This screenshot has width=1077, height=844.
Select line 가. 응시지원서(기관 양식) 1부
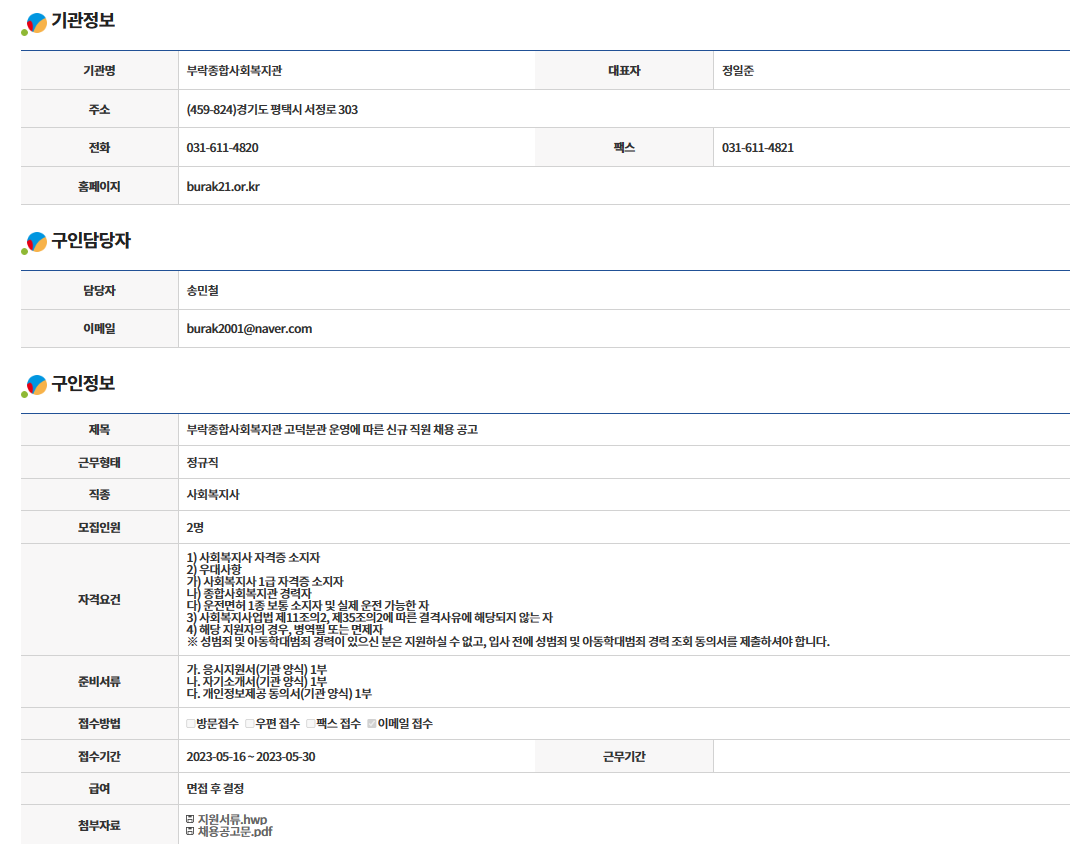click(x=257, y=670)
